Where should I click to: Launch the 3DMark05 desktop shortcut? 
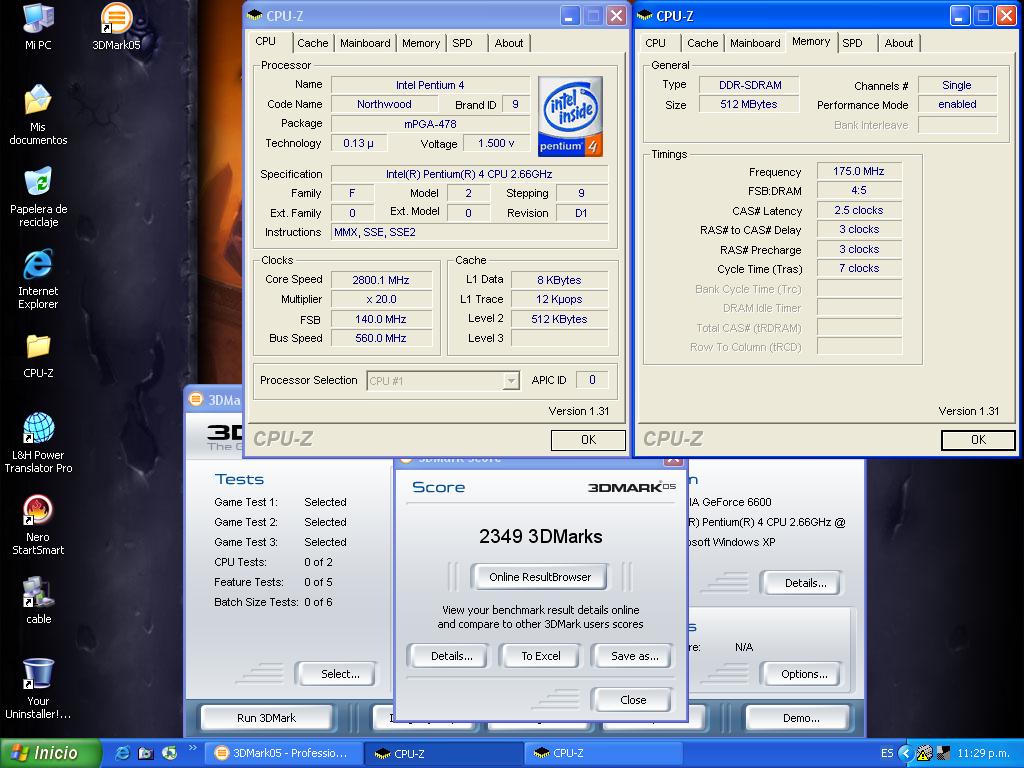coord(116,26)
